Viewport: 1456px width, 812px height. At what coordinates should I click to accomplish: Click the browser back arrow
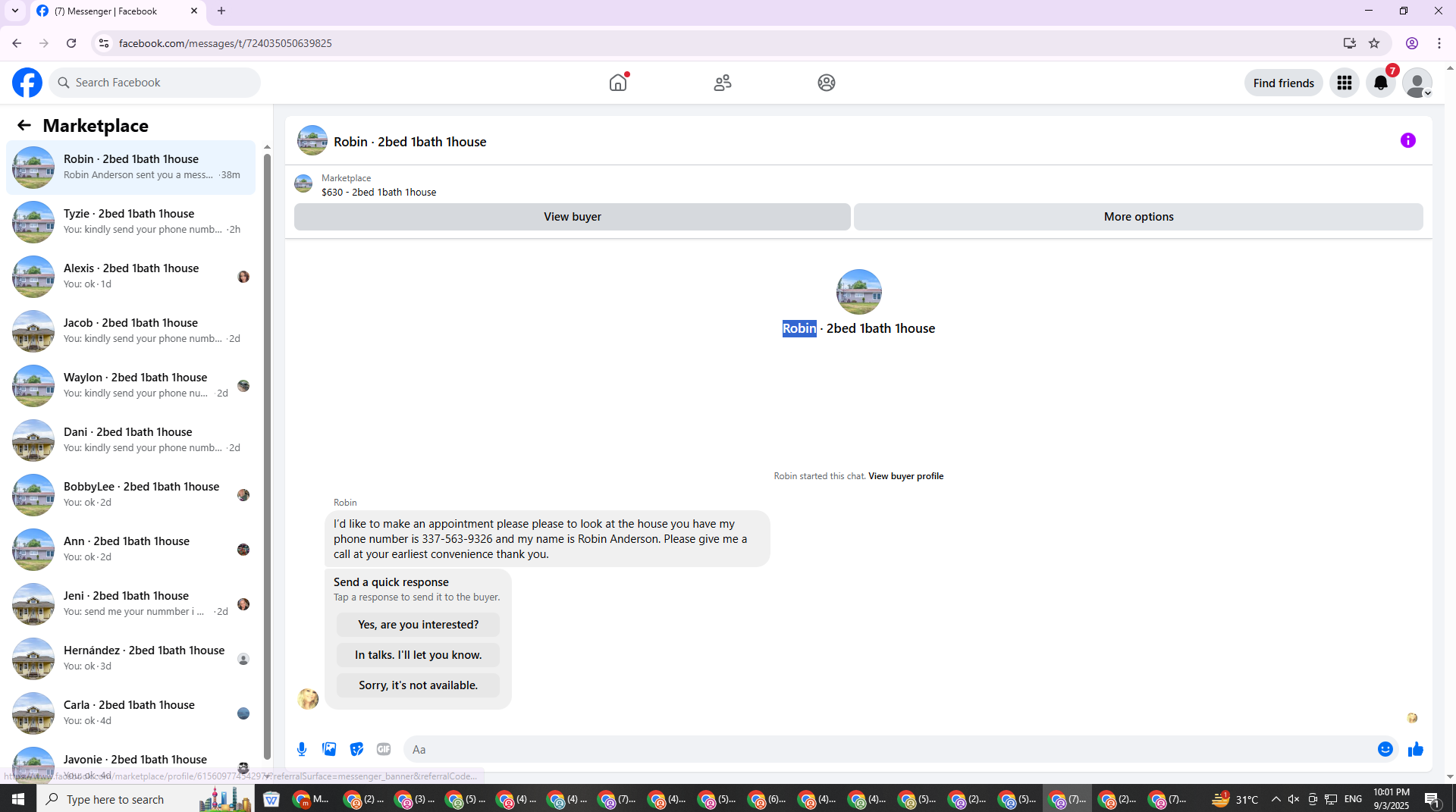17,43
